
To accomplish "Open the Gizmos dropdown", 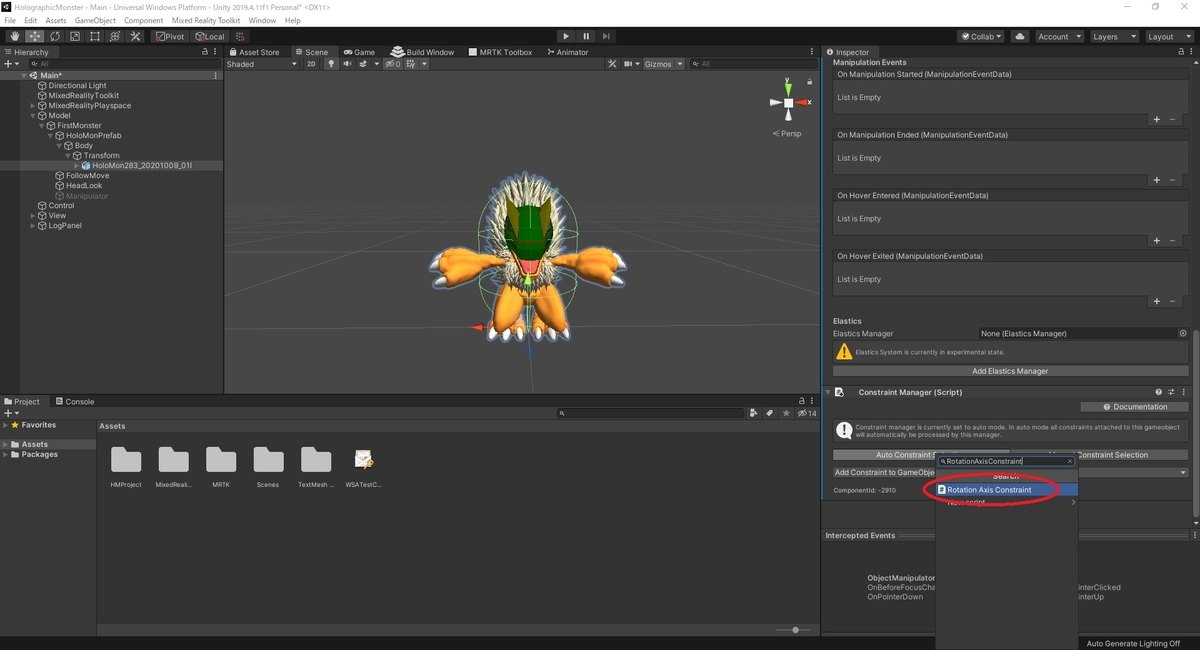I will coord(664,64).
